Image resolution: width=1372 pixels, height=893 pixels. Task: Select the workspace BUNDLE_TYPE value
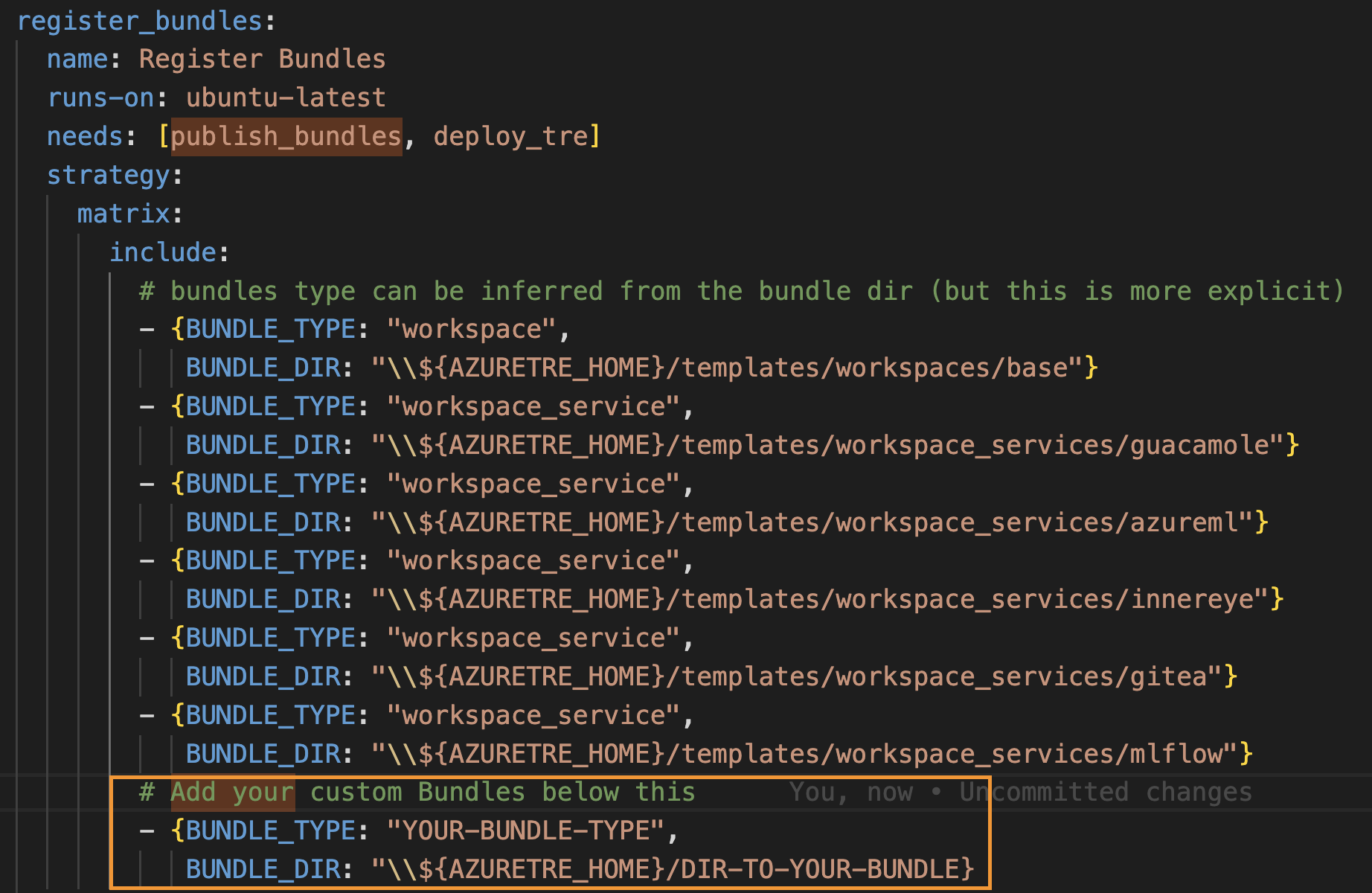(472, 328)
